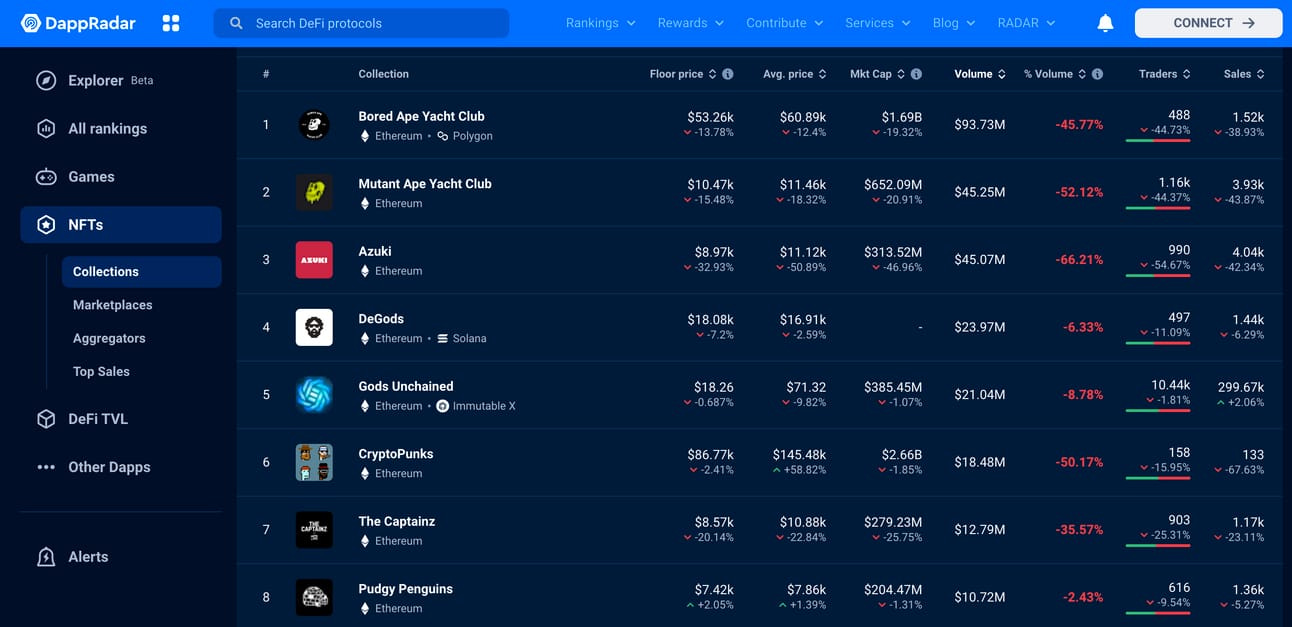Screen dimensions: 1292x627
Task: Click the Polygon chain icon in the Bored Ape row
Action: point(442,136)
